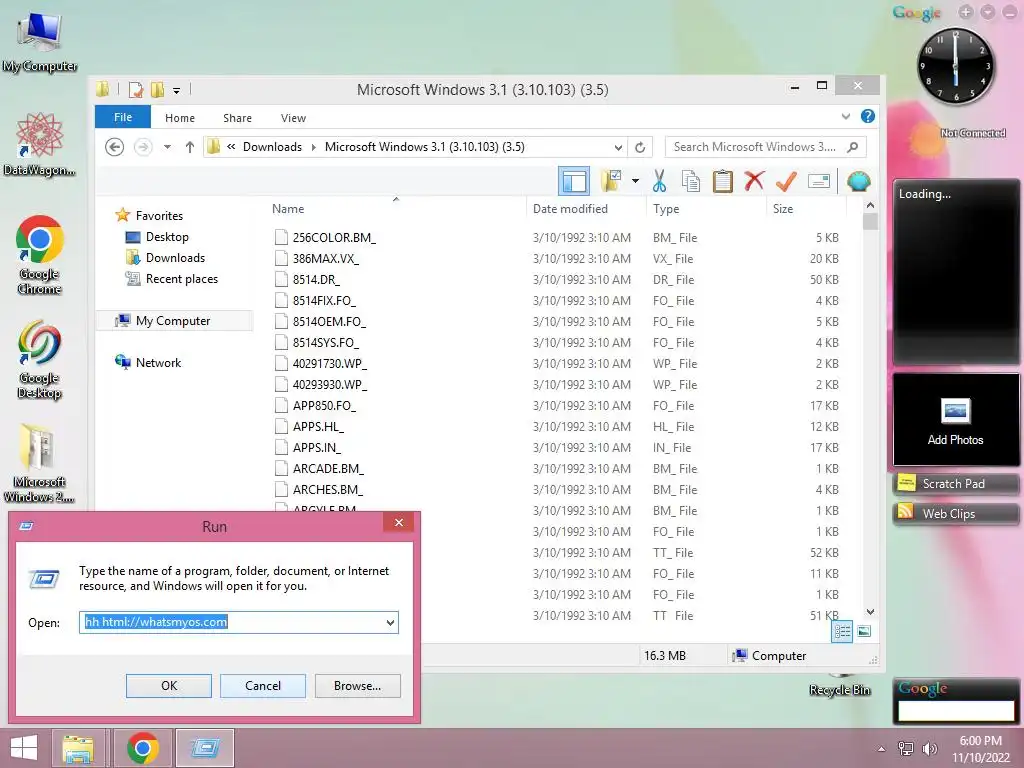Select the Explorer search box
This screenshot has width=1024, height=768.
click(x=765, y=147)
